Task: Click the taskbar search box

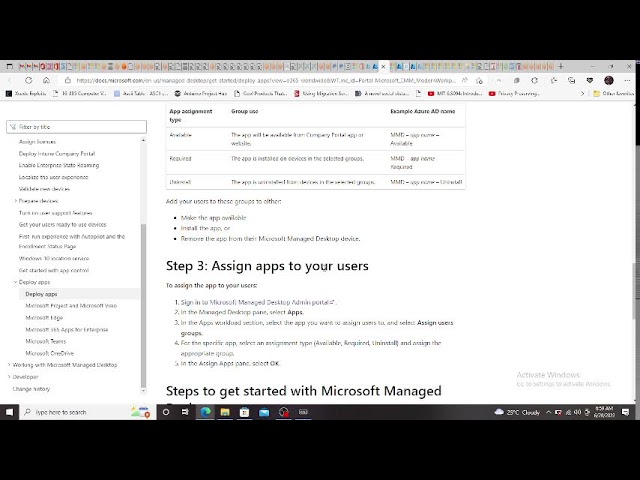Action: 88,412
